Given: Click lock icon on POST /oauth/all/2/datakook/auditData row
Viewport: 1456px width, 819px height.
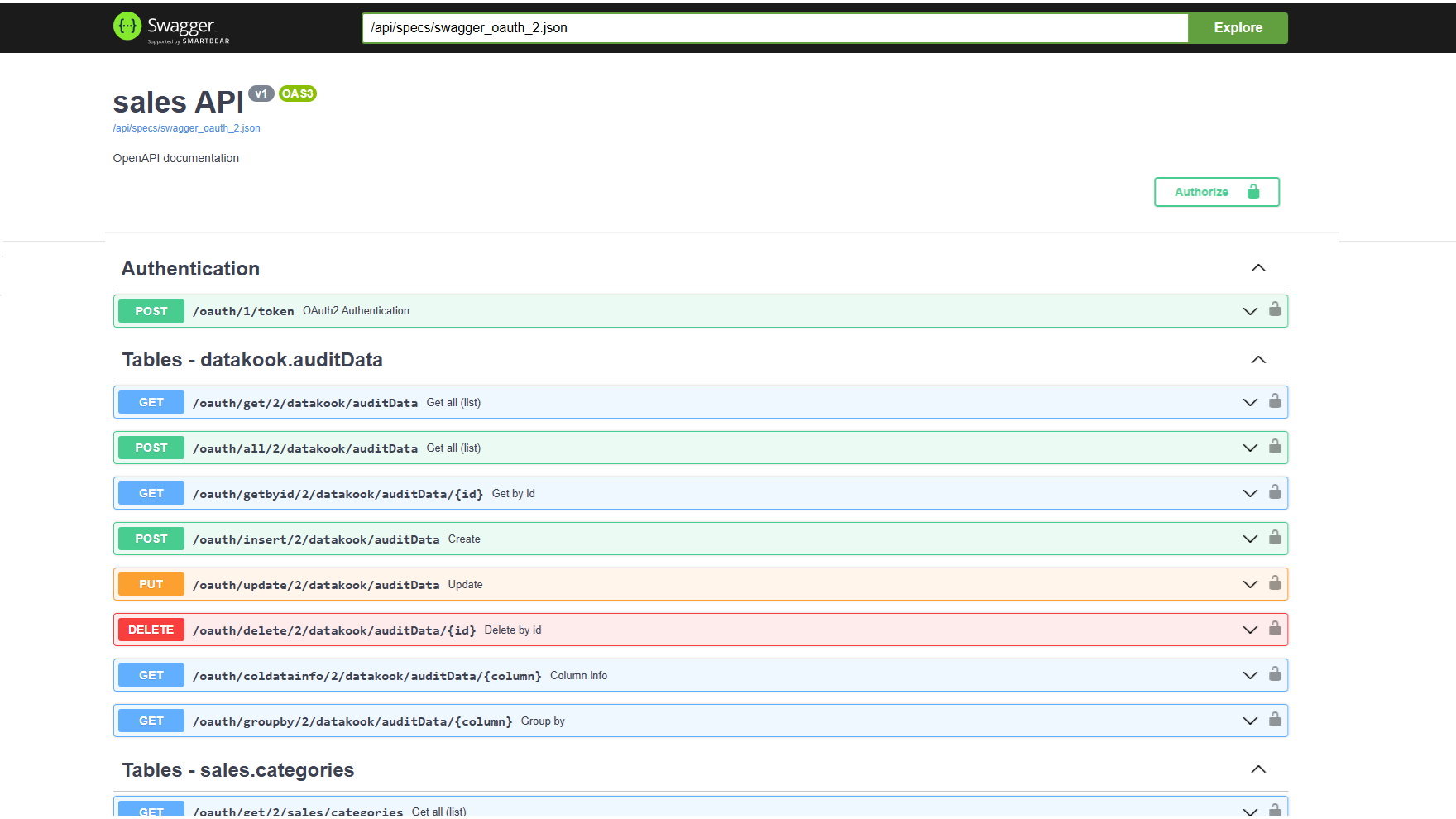Looking at the screenshot, I should (1275, 447).
